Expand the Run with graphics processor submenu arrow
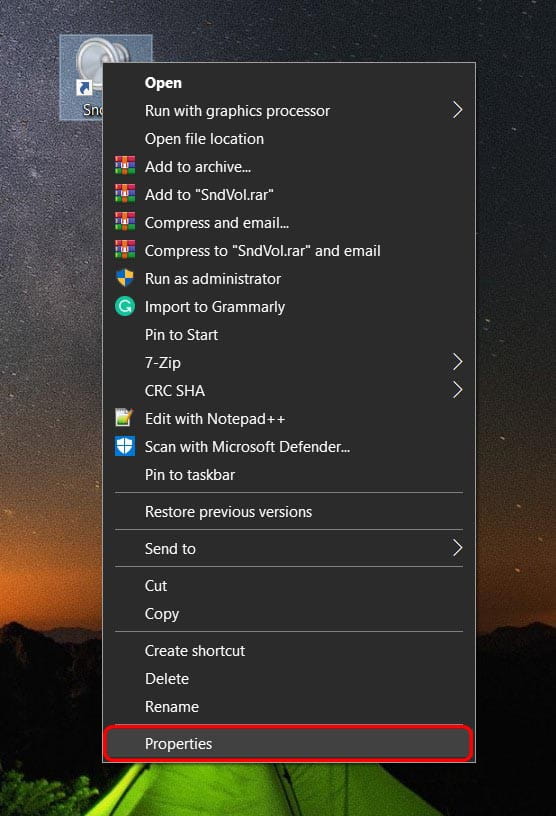 457,110
